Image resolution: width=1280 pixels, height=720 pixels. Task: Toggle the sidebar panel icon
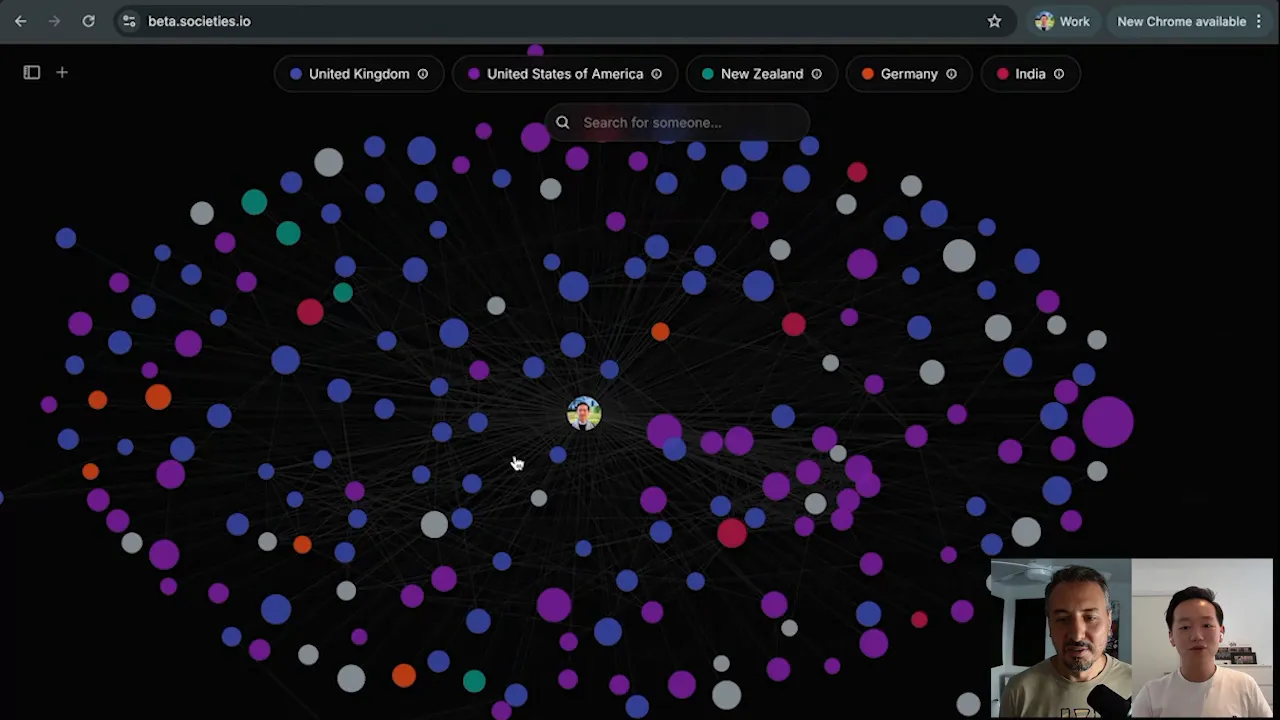coord(31,72)
